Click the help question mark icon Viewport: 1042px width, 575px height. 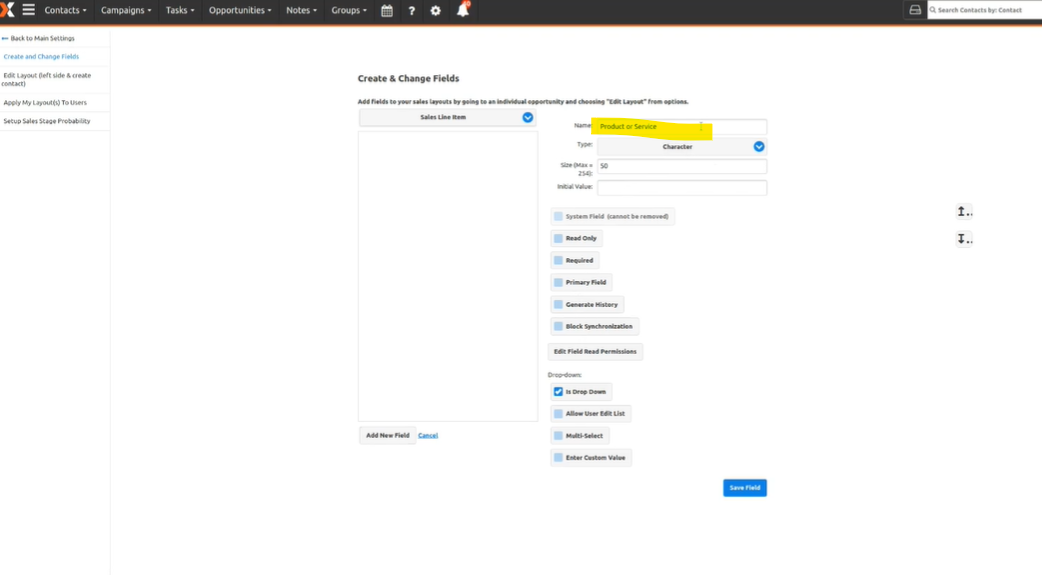411,10
